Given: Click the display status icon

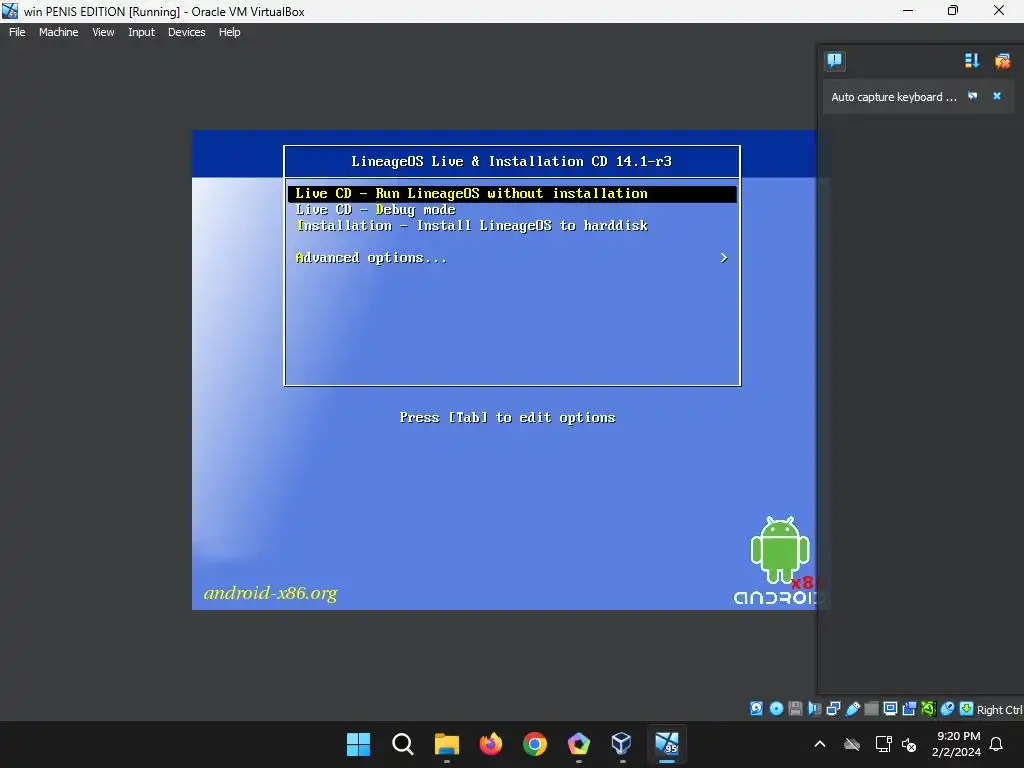Looking at the screenshot, I should coord(890,709).
